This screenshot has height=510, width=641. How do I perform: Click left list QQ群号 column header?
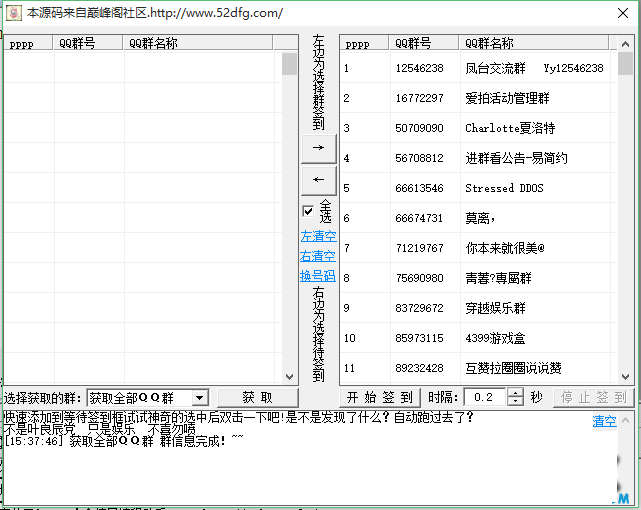(x=88, y=43)
